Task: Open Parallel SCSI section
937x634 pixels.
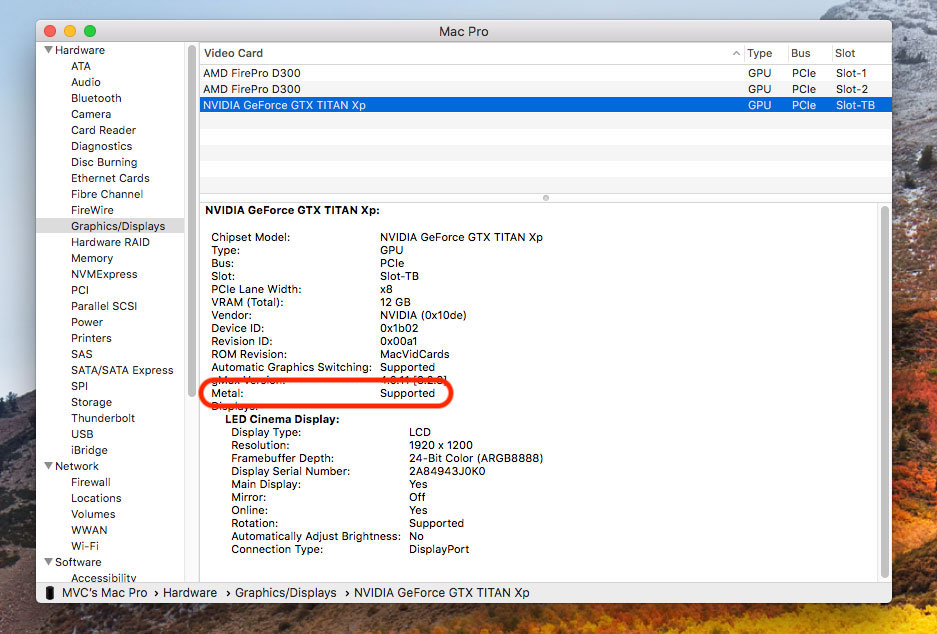Action: click(104, 306)
